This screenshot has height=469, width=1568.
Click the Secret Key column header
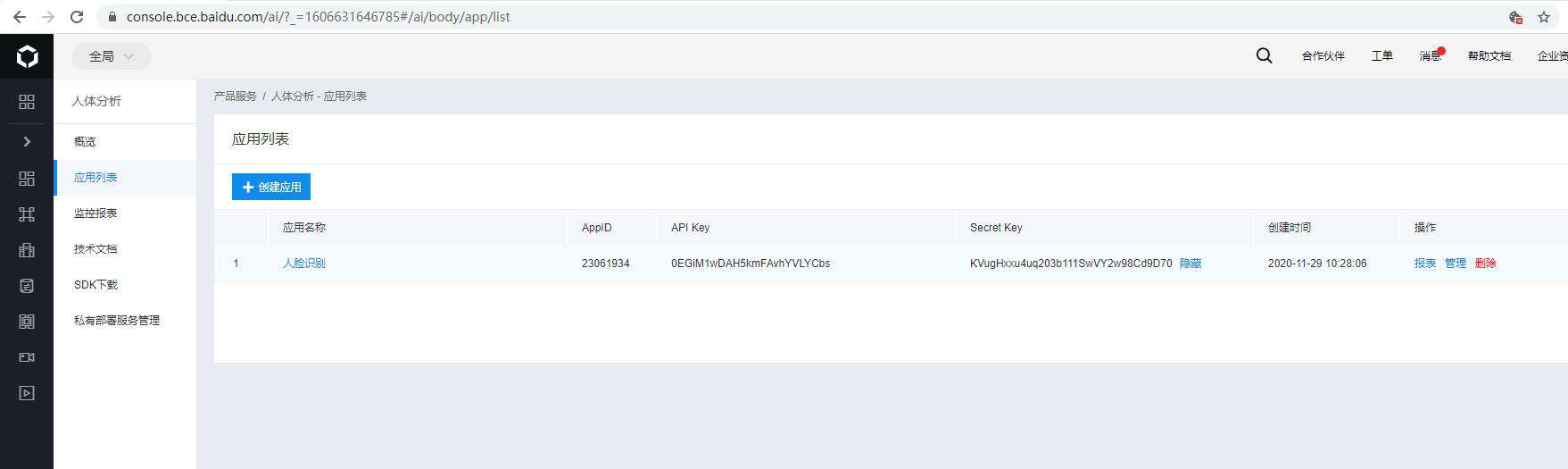[x=996, y=228]
